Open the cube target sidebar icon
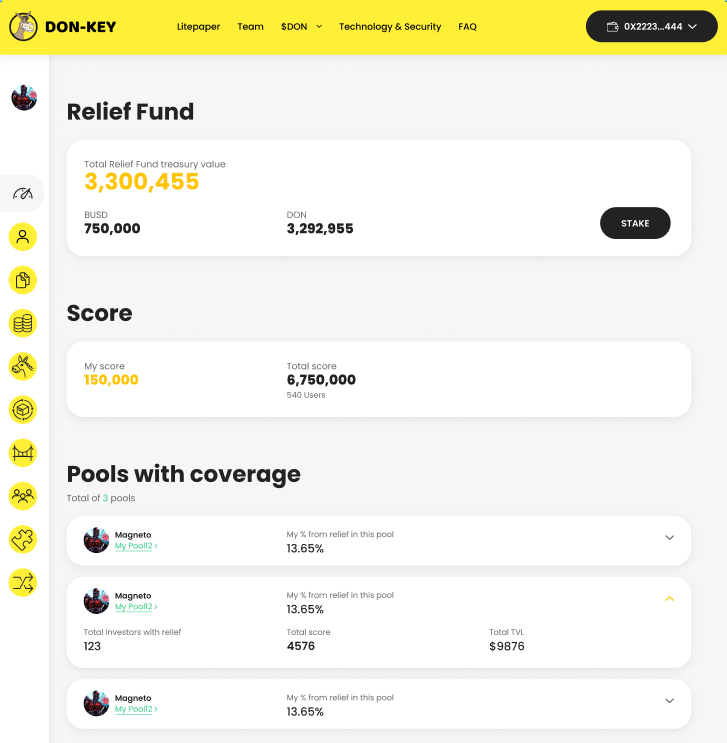 (x=23, y=409)
